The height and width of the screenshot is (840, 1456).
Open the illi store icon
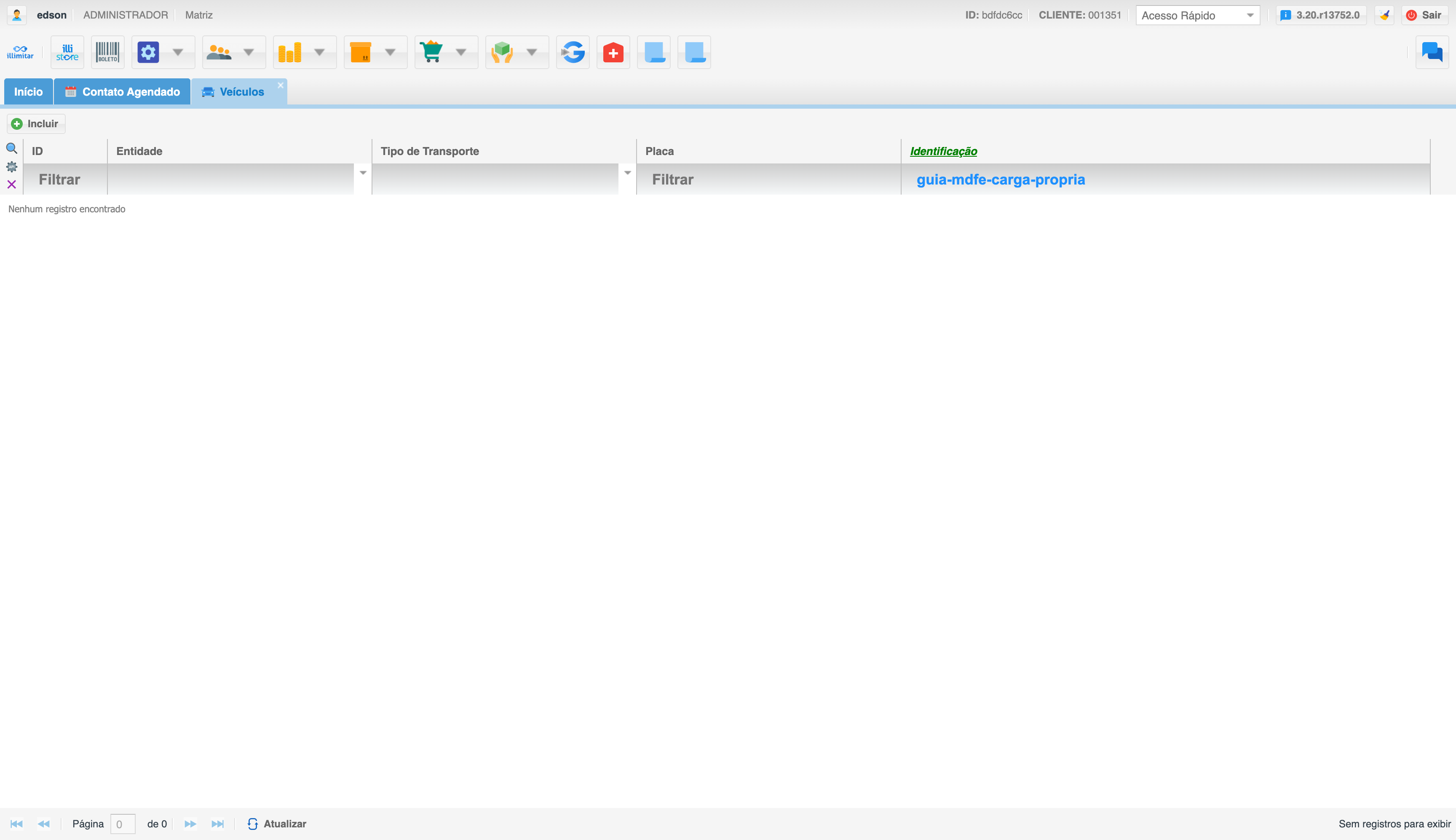pos(67,53)
